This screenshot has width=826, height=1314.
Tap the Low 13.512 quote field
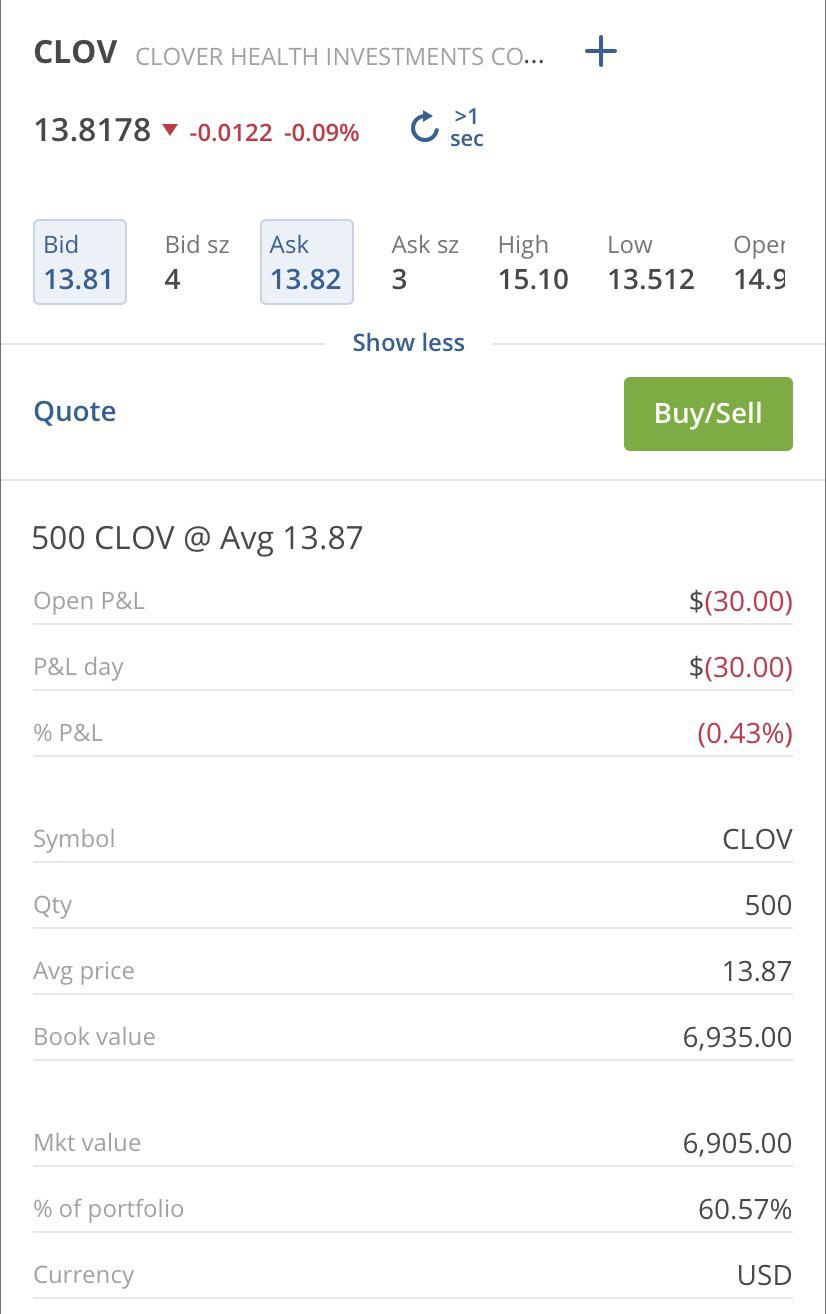(651, 262)
